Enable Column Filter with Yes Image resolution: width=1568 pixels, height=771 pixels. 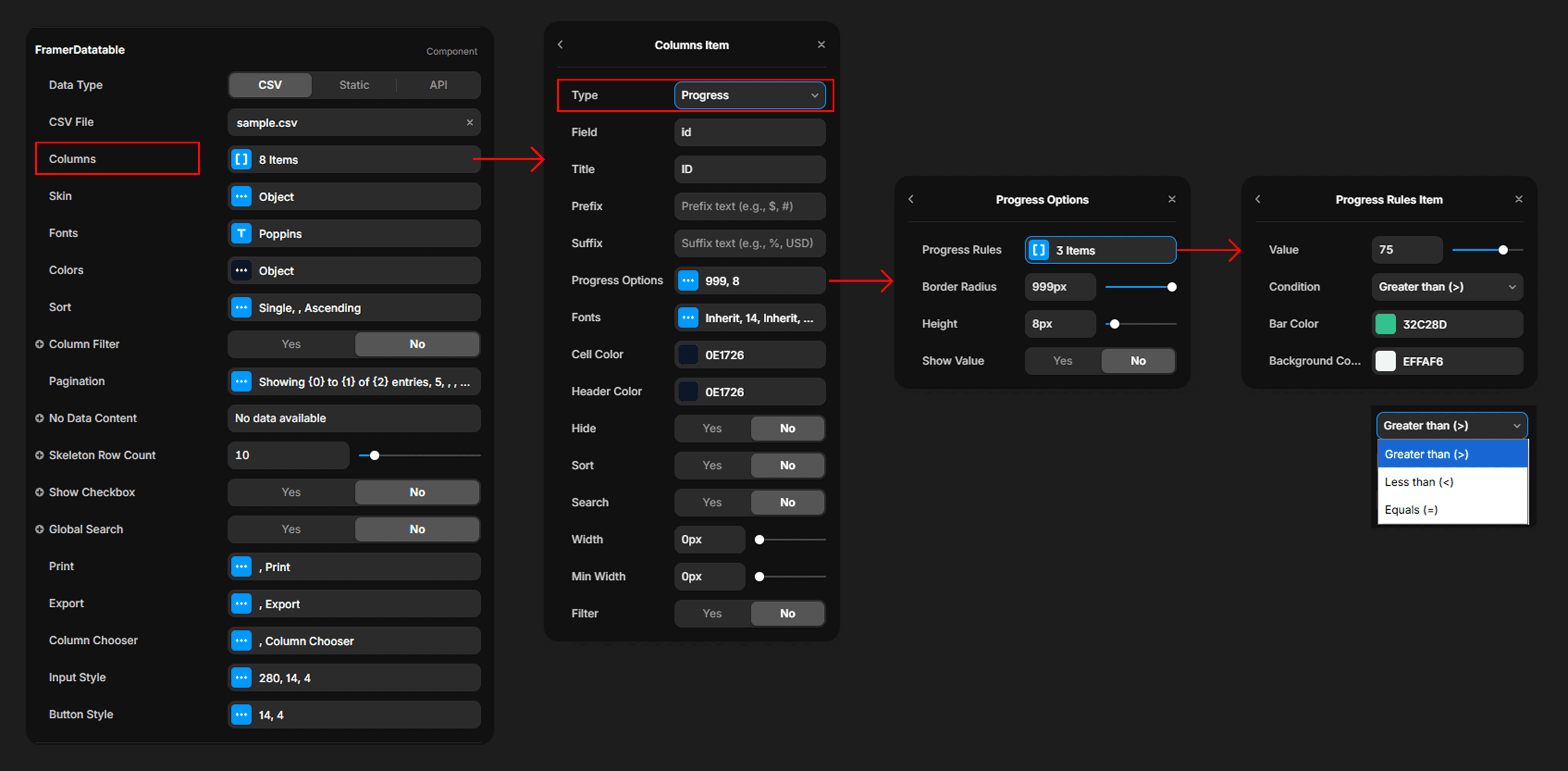(291, 344)
